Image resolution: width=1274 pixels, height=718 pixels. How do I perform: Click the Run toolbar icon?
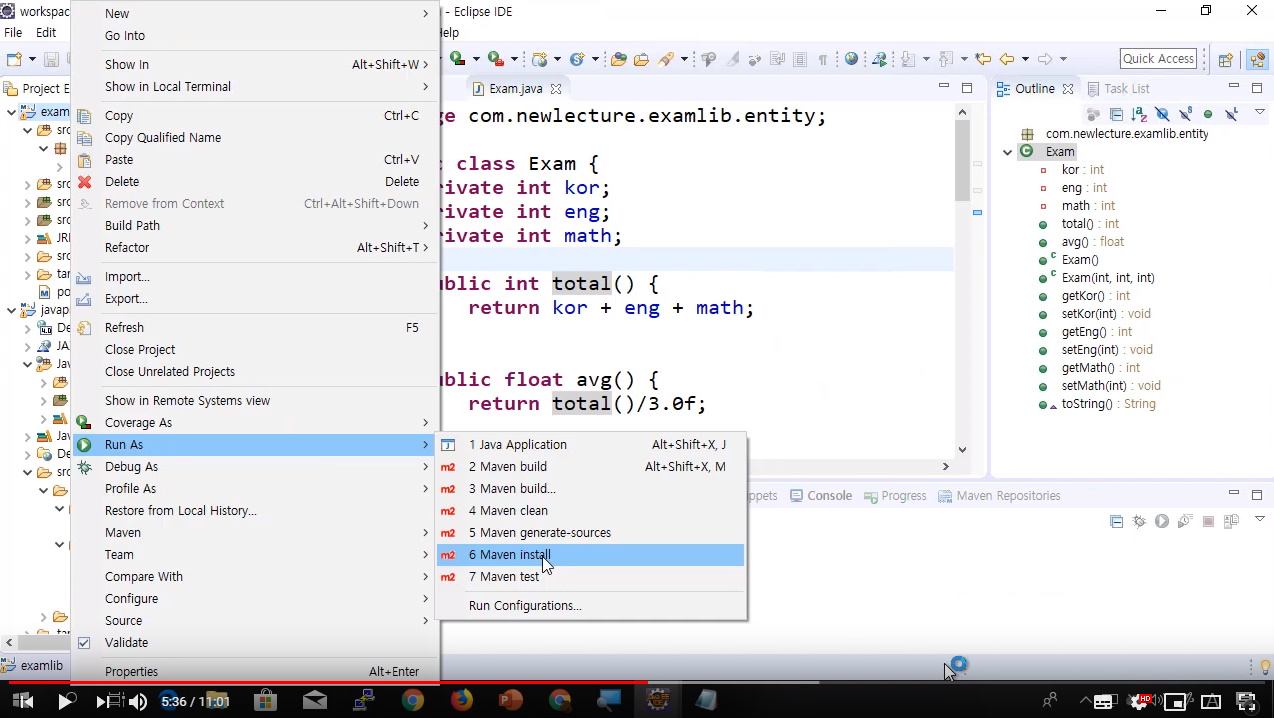tap(457, 59)
